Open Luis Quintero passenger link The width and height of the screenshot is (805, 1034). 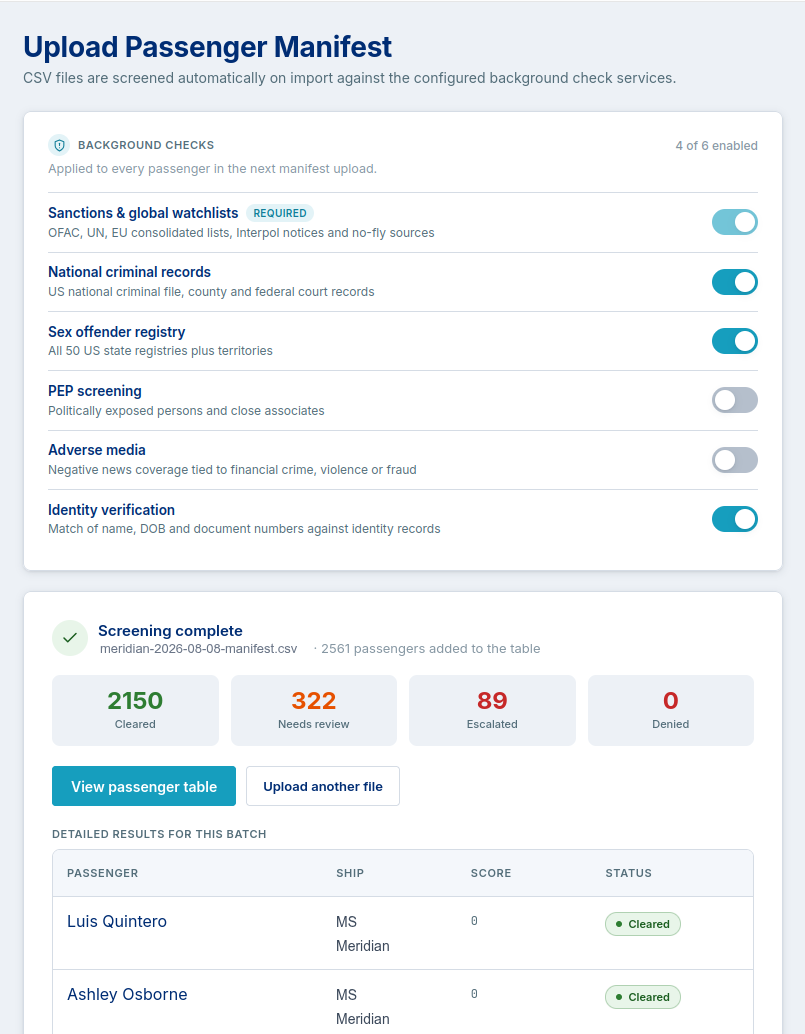pos(117,921)
